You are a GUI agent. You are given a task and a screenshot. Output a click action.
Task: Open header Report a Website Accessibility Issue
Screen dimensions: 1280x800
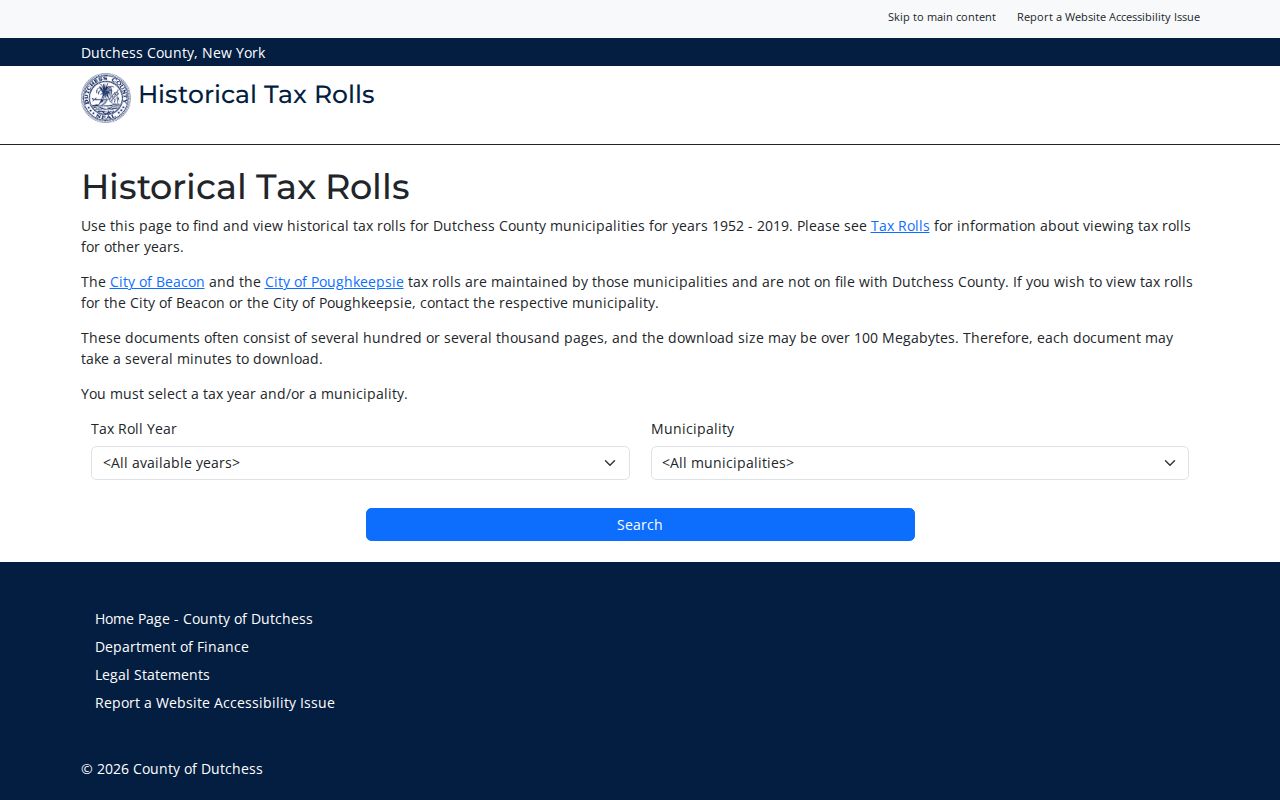coord(1108,17)
